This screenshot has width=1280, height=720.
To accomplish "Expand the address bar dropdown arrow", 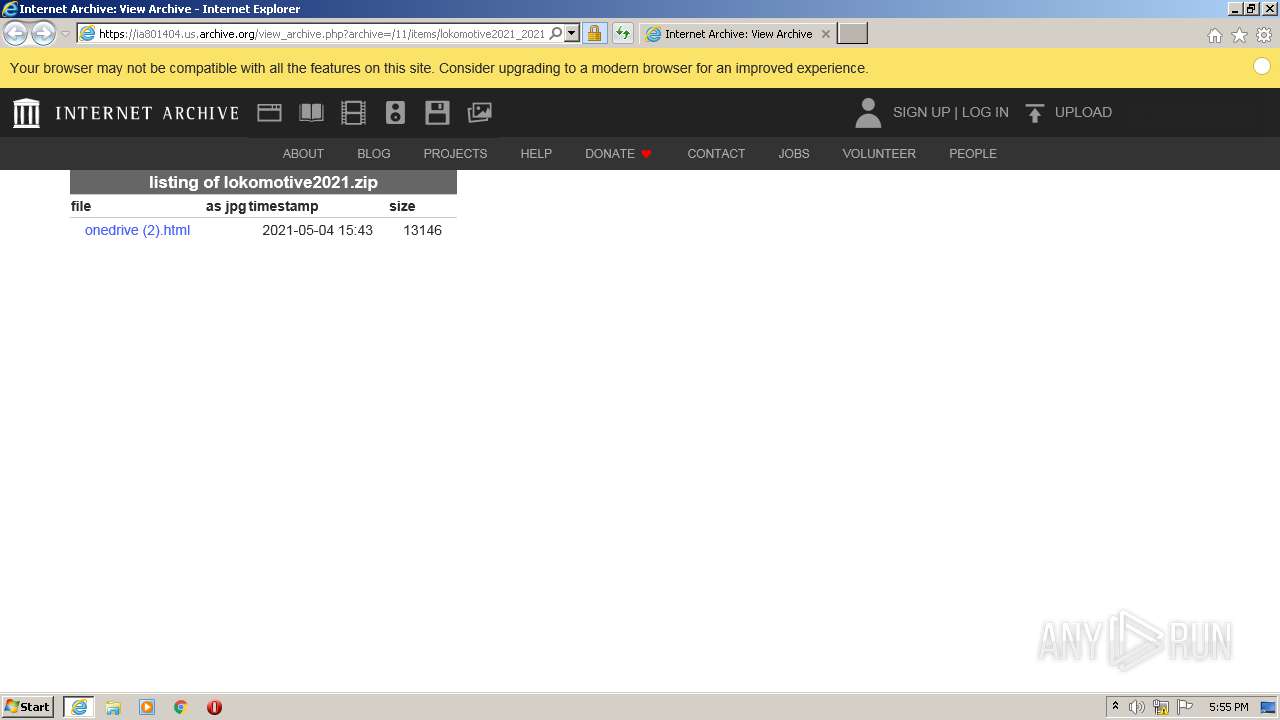I will 572,34.
